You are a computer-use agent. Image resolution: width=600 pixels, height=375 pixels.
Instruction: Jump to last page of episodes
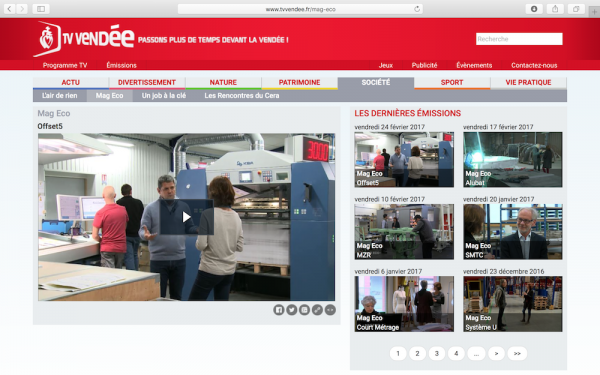(517, 353)
